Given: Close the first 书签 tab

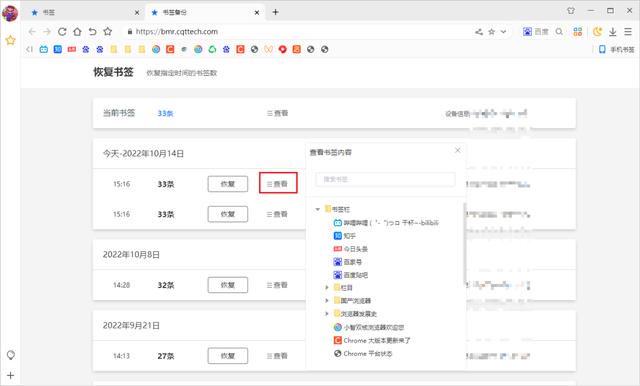Looking at the screenshot, I should (137, 13).
